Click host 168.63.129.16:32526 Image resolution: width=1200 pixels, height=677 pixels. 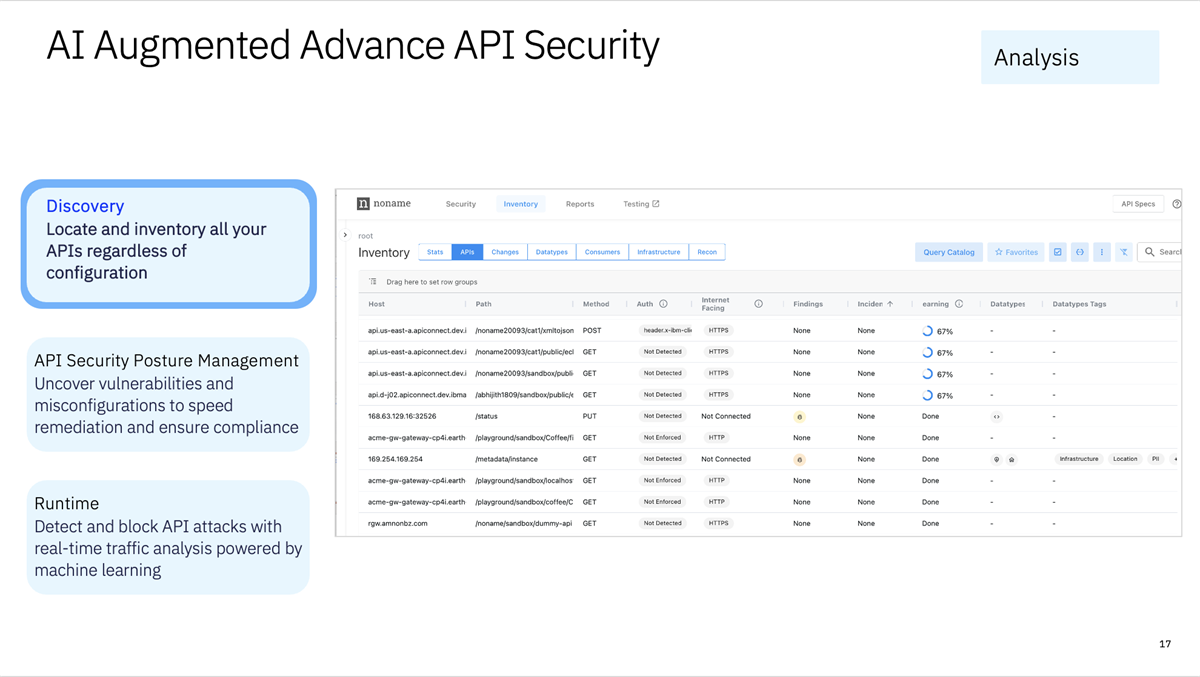click(402, 417)
